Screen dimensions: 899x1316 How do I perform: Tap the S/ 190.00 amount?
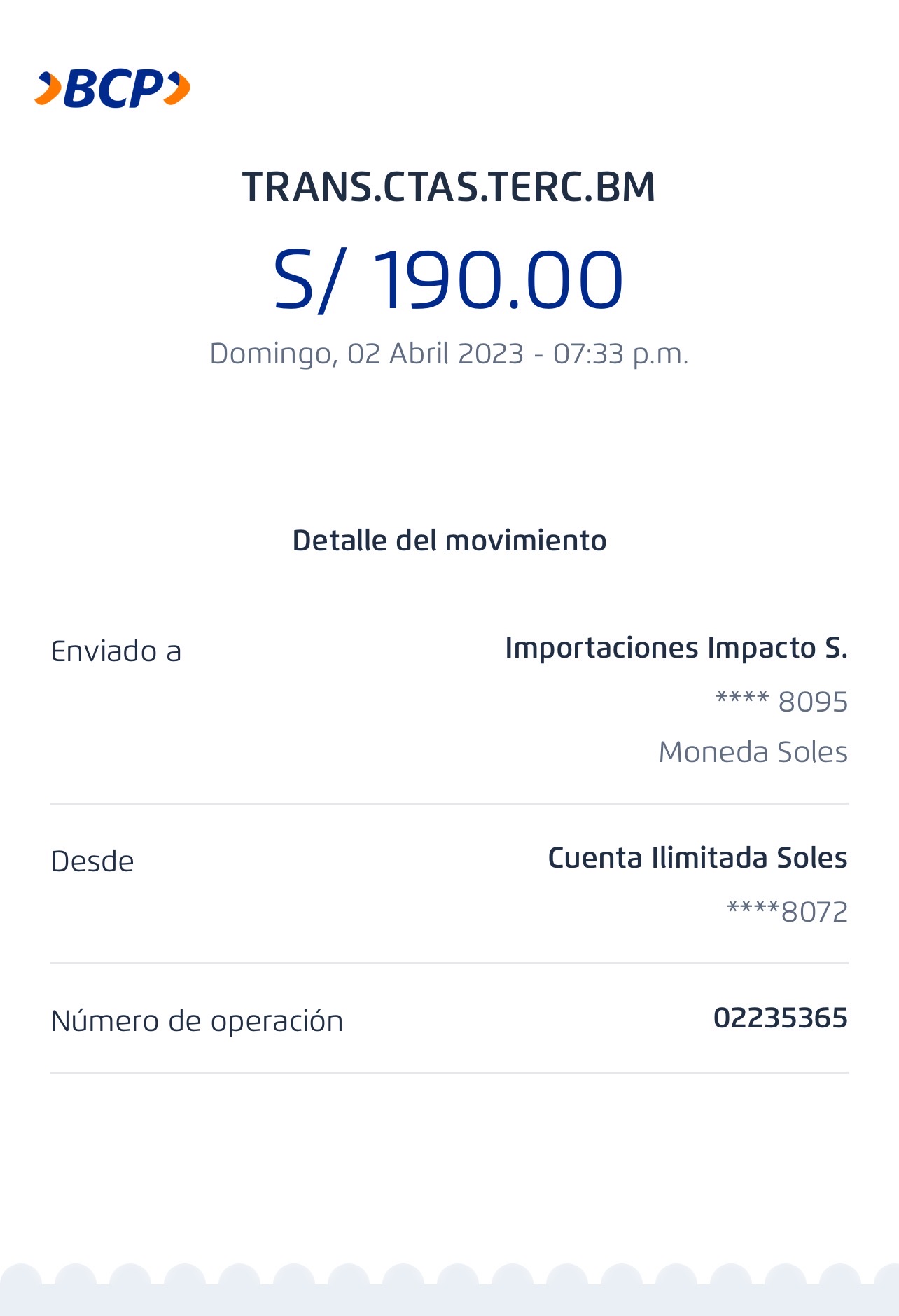[448, 279]
